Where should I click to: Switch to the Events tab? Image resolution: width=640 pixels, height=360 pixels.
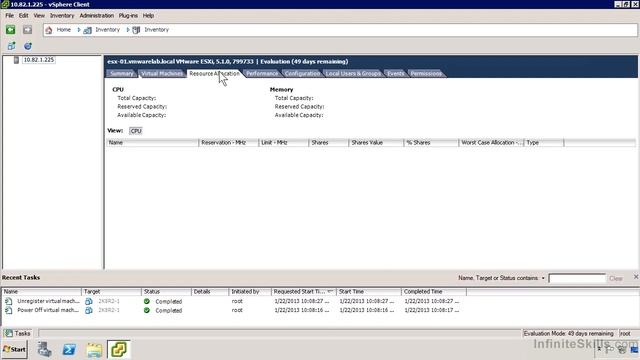coord(396,73)
